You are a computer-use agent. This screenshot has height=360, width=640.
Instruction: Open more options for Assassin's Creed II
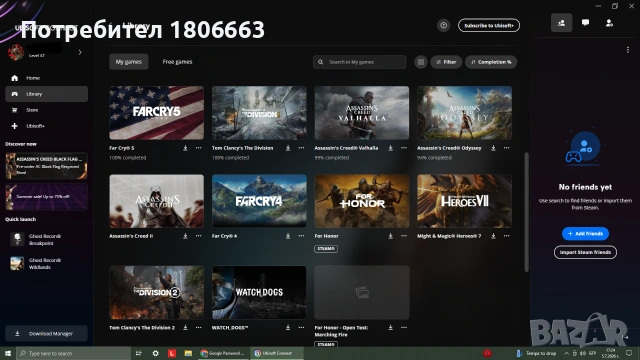pos(198,236)
